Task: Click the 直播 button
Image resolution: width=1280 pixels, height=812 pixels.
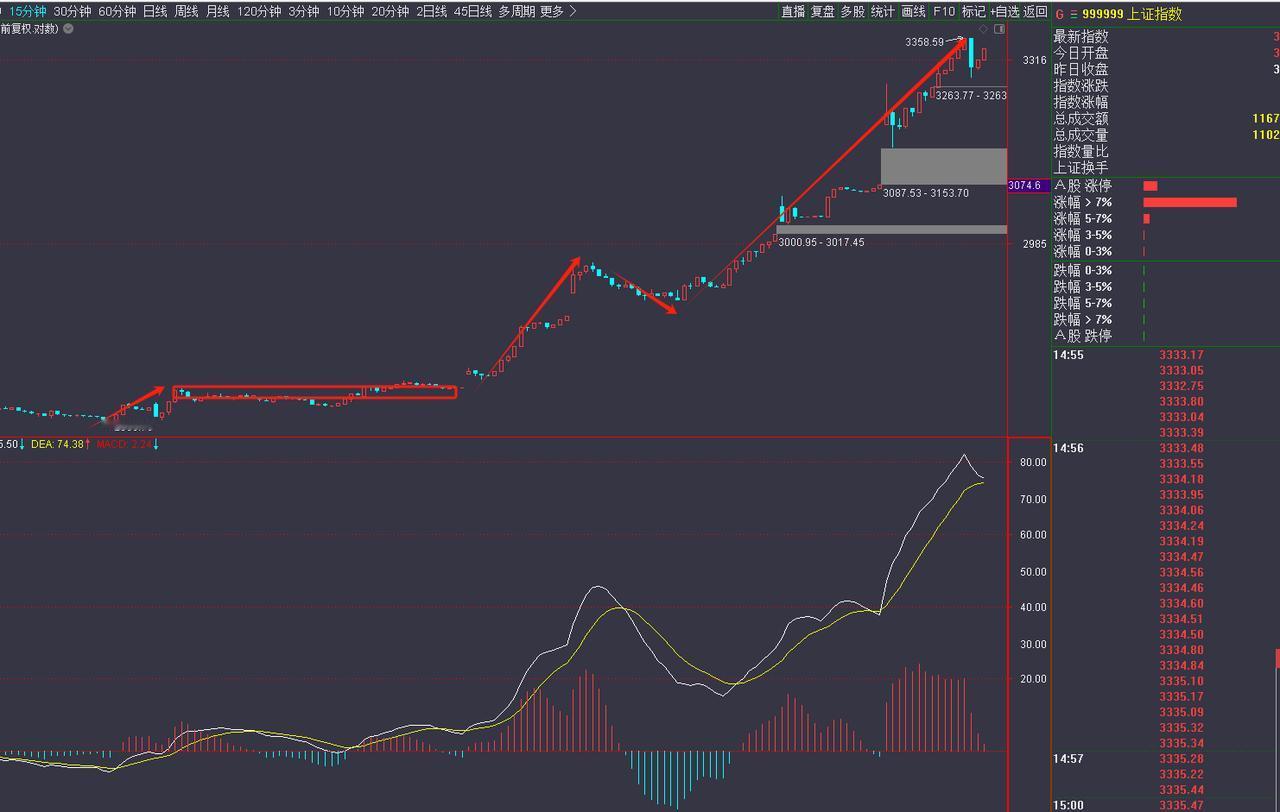Action: click(793, 12)
